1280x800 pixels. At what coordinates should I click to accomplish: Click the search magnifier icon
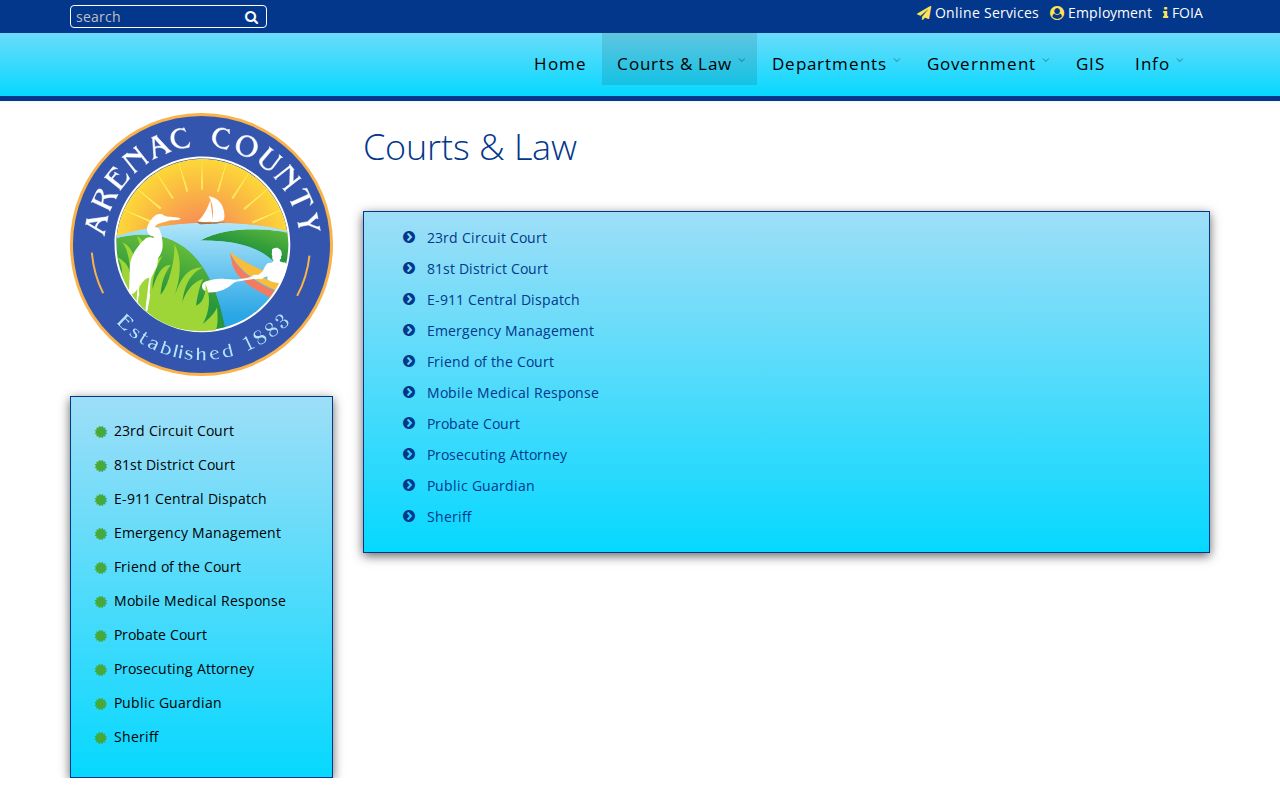pos(252,17)
